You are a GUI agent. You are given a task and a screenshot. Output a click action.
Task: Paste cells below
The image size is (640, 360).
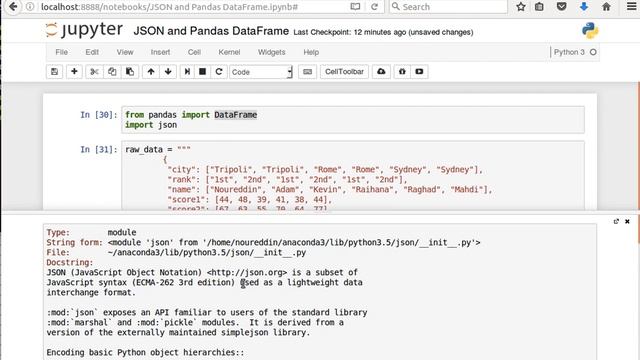click(x=130, y=72)
